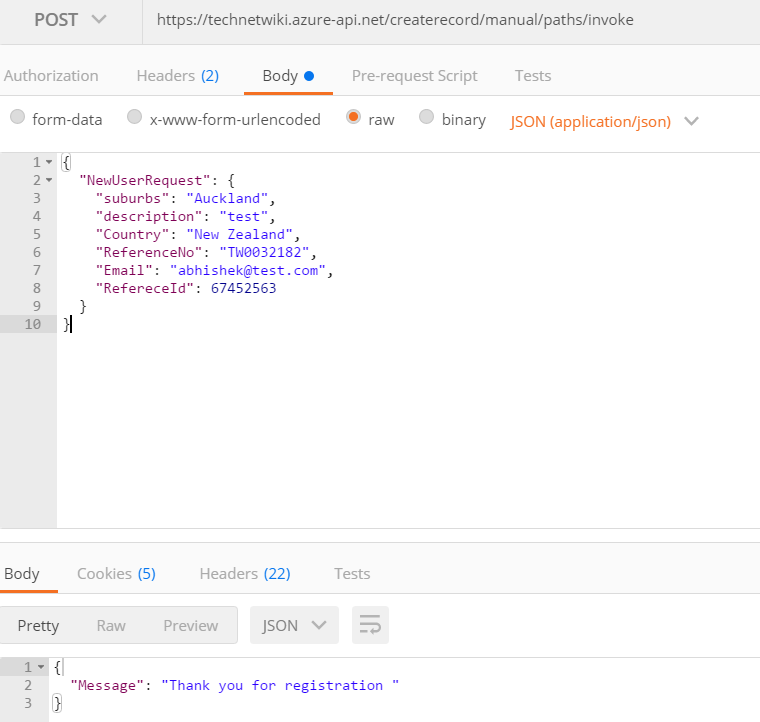Open the response JSON format dropdown
This screenshot has height=722, width=760.
294,625
